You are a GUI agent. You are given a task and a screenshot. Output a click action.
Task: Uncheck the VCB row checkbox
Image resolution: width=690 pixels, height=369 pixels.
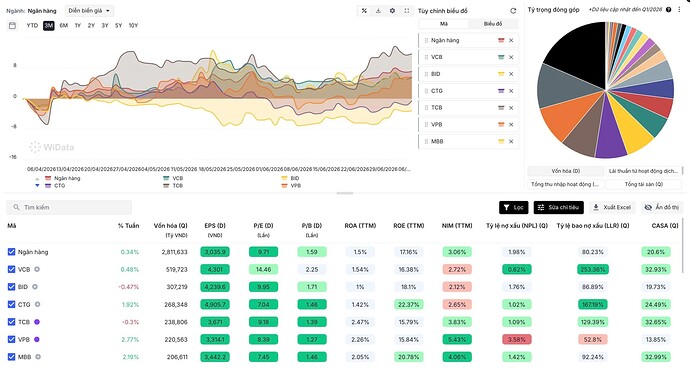click(11, 269)
